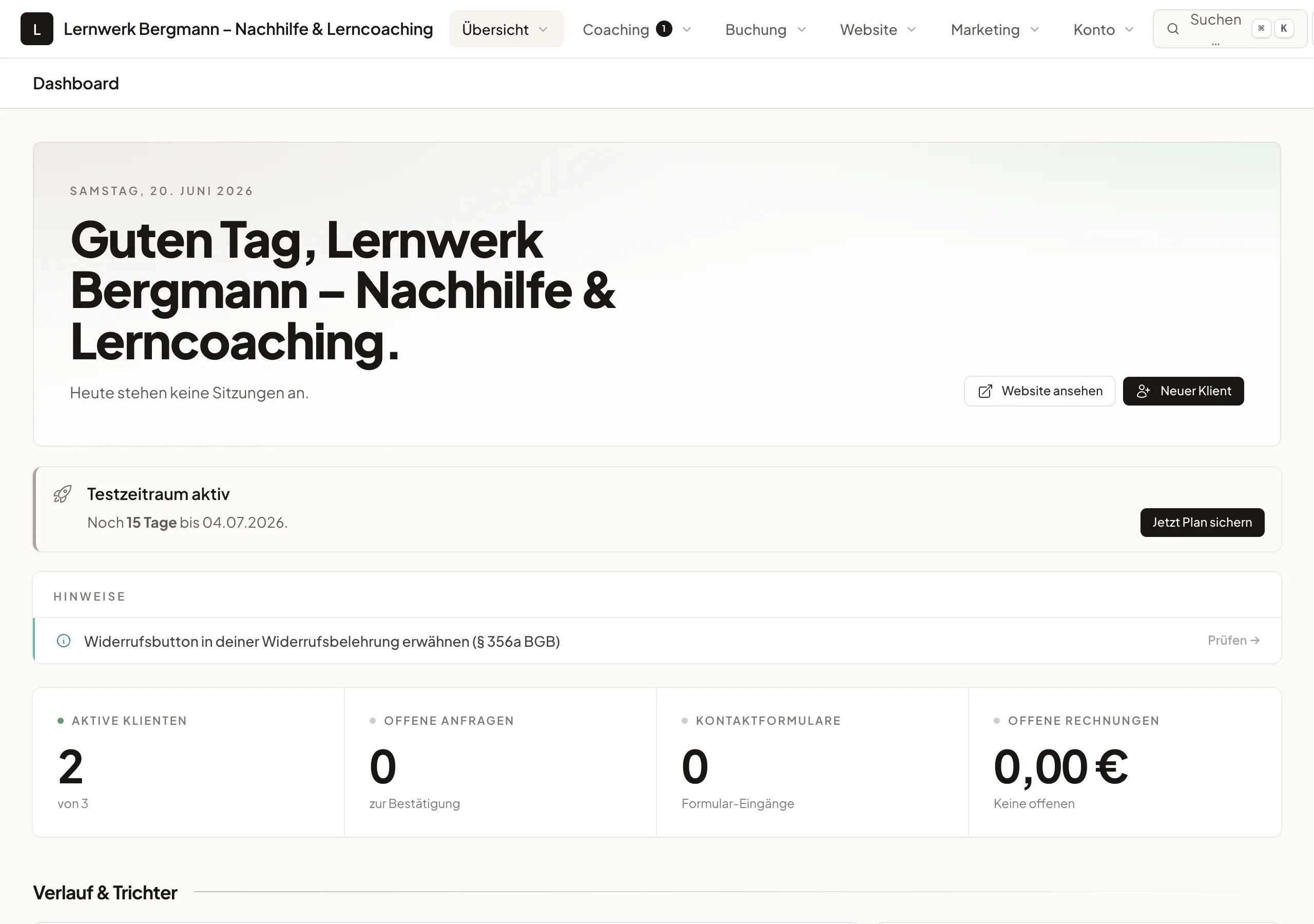Open the Konto navigation item

pos(1104,29)
